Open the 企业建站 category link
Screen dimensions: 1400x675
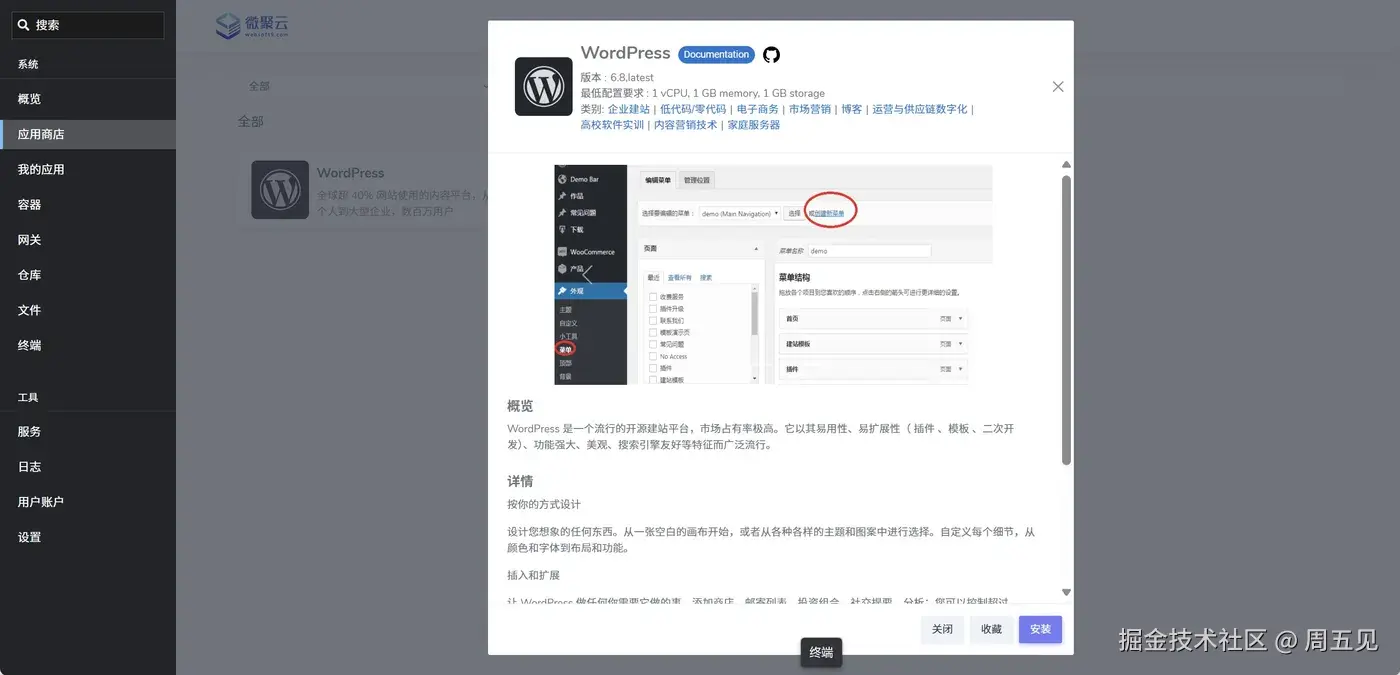tap(629, 109)
